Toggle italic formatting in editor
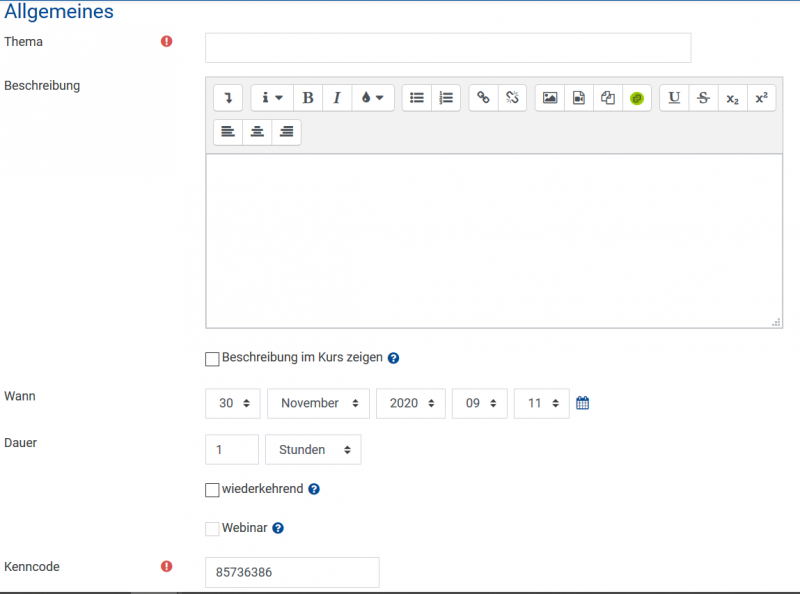Screen dimensions: 800x594 [x=337, y=98]
